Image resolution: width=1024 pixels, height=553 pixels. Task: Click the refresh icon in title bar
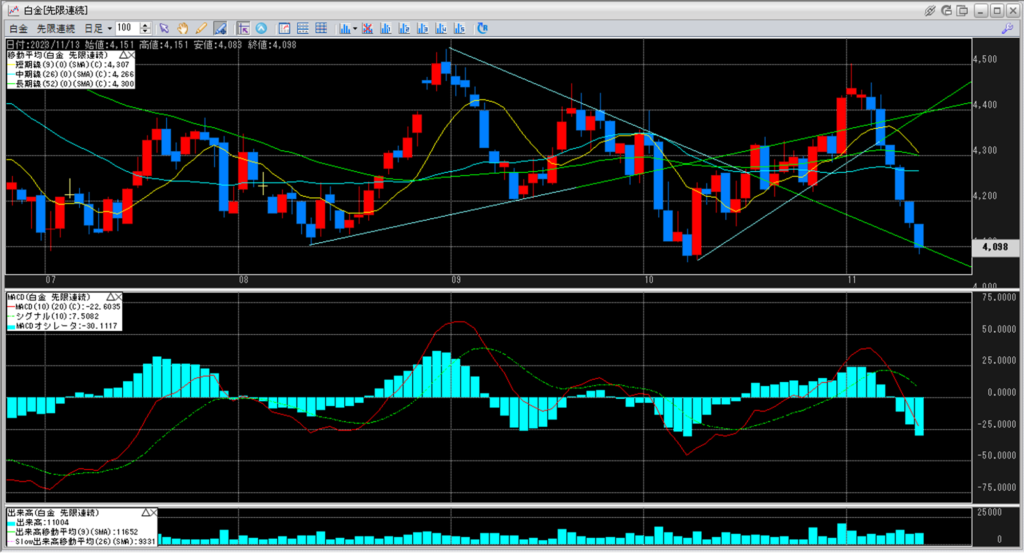[946, 10]
